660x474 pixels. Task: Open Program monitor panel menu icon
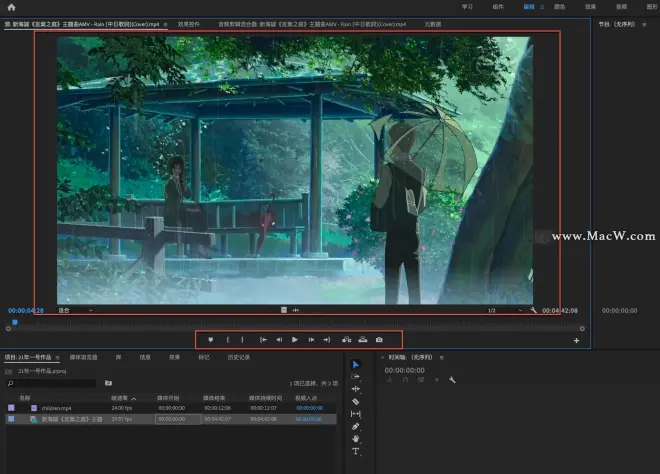tap(644, 24)
